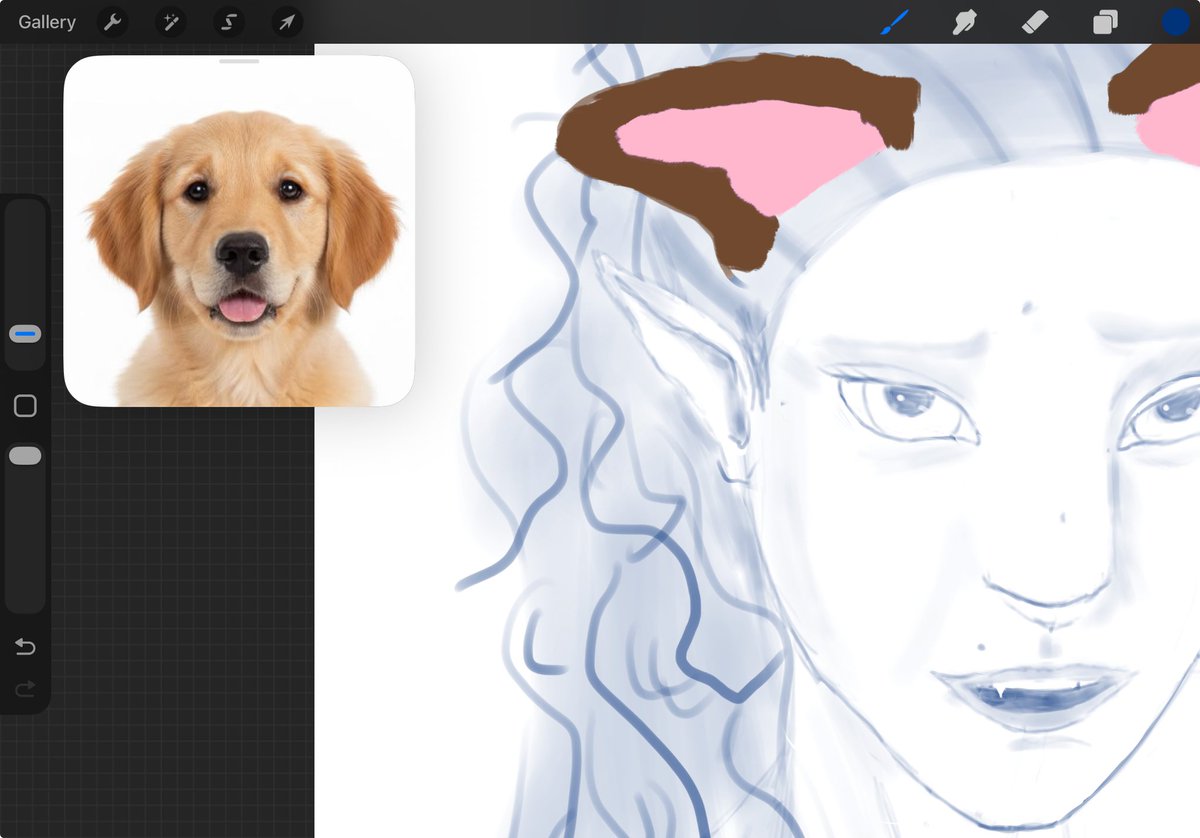Open the active blue color picker
This screenshot has height=838, width=1200.
click(x=1175, y=22)
